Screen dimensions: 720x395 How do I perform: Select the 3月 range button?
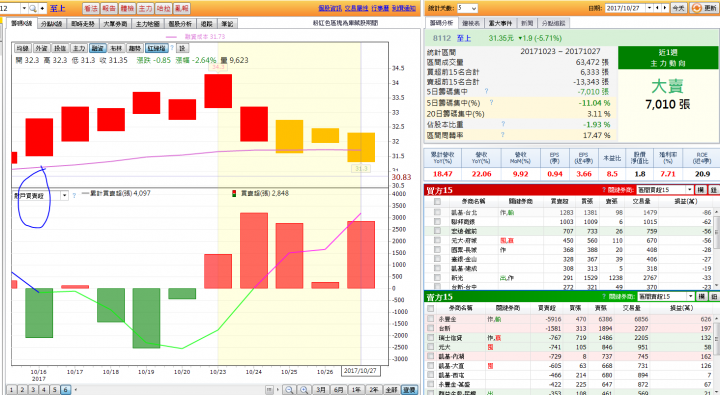click(x=321, y=390)
